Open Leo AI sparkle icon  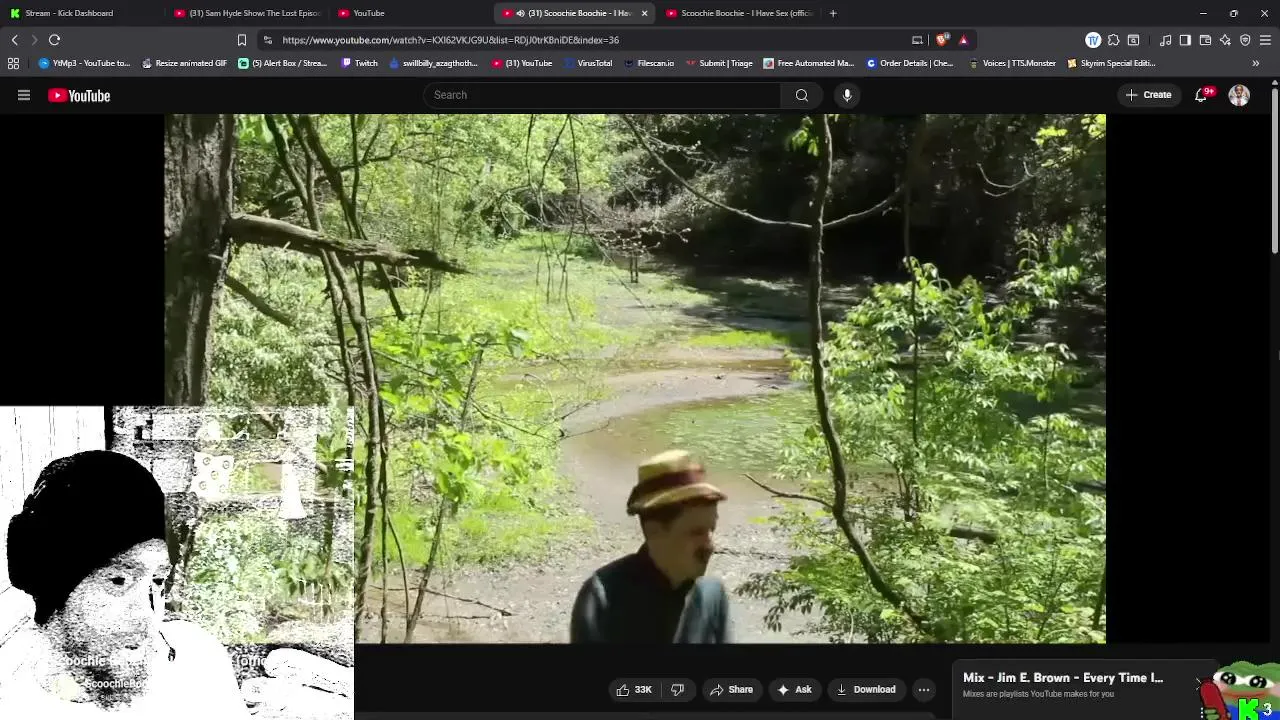point(1225,40)
